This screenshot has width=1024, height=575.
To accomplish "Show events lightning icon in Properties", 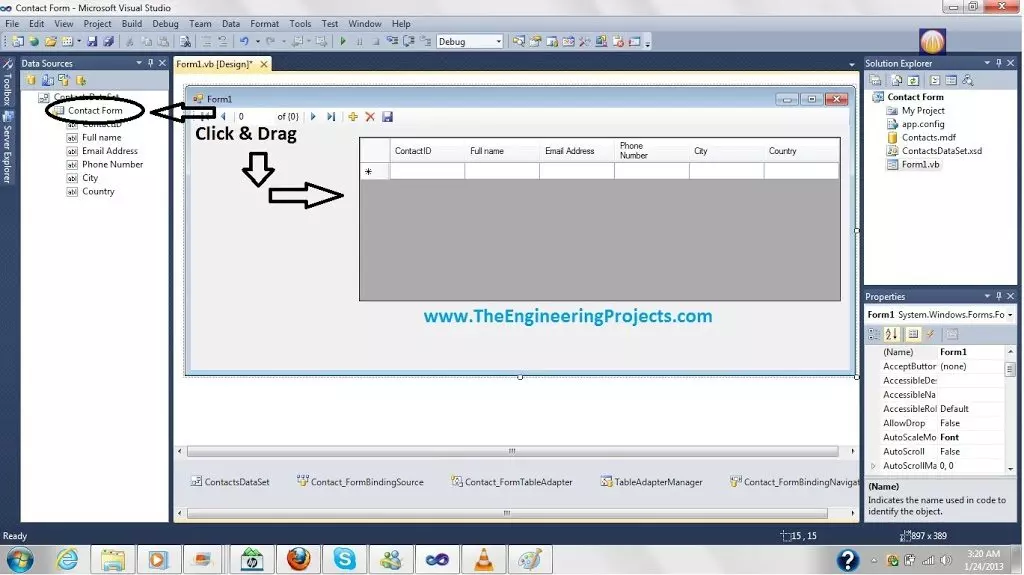I will click(x=929, y=334).
